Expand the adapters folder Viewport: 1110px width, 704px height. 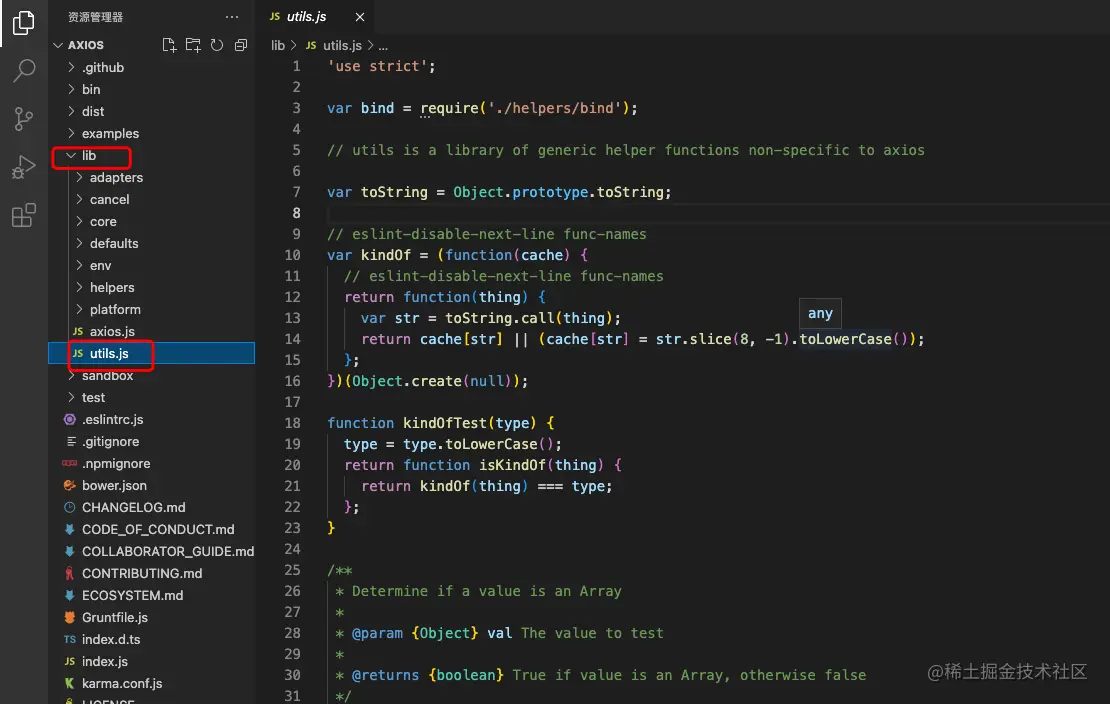pyautogui.click(x=151, y=177)
